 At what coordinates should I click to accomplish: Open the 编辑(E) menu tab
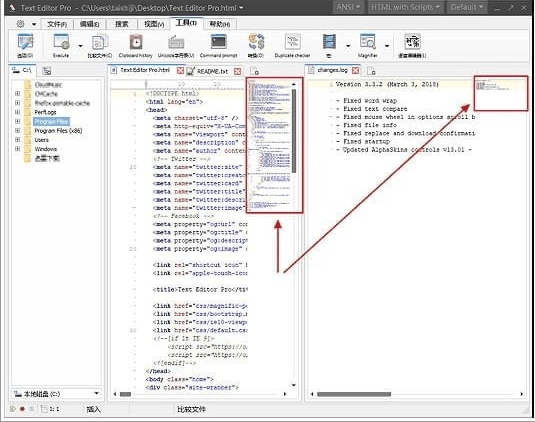[89, 24]
